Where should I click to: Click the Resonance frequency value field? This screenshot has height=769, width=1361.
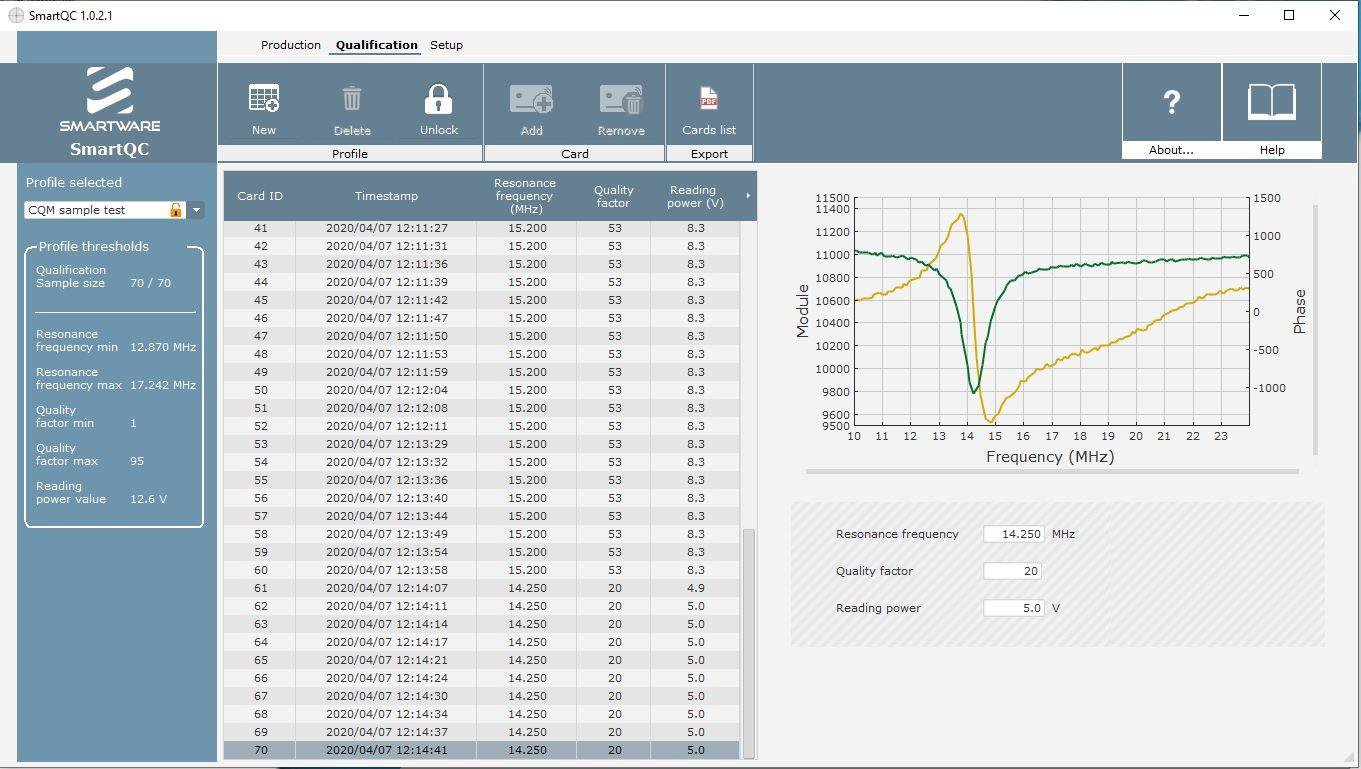(x=1013, y=534)
